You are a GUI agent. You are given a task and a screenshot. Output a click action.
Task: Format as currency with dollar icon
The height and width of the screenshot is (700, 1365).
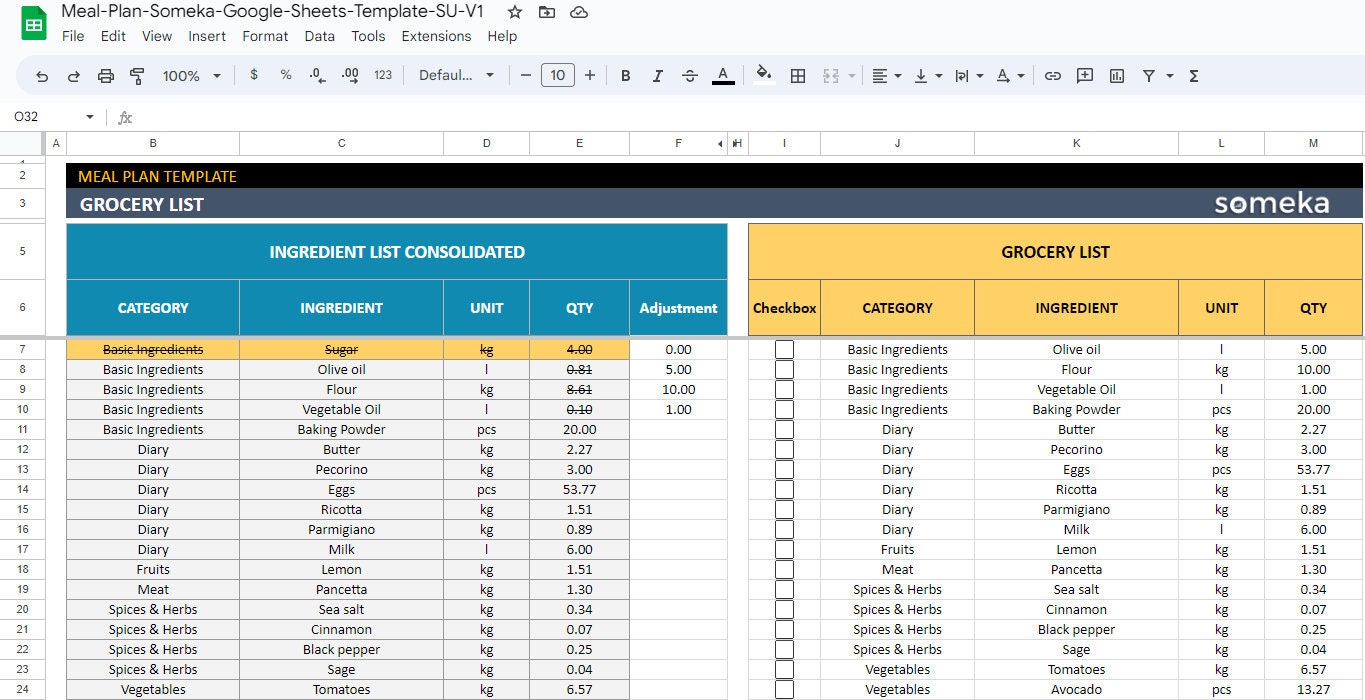(x=254, y=75)
